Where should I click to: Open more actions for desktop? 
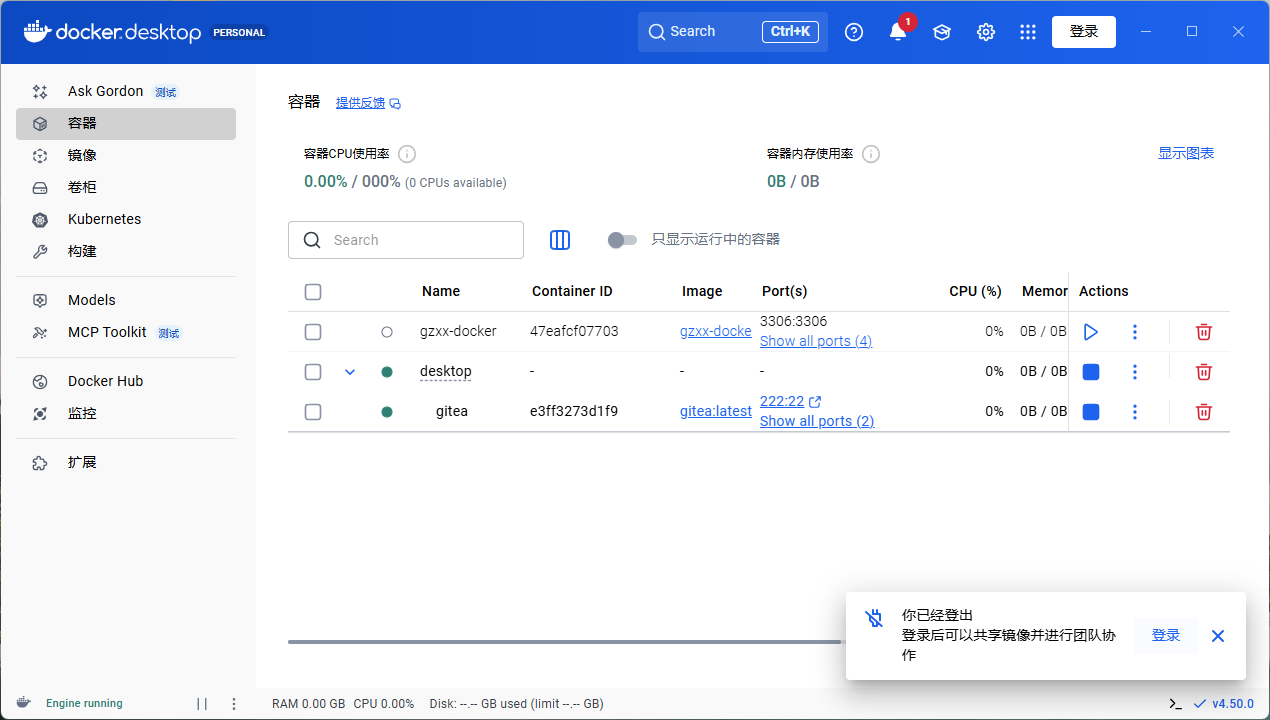pyautogui.click(x=1135, y=372)
